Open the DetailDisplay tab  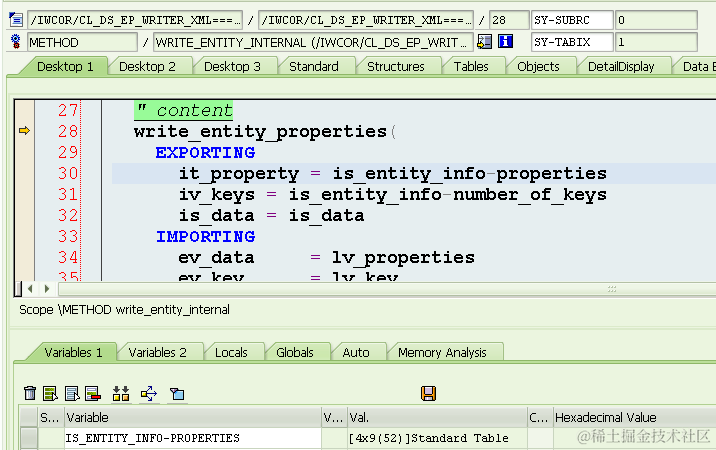pos(621,67)
